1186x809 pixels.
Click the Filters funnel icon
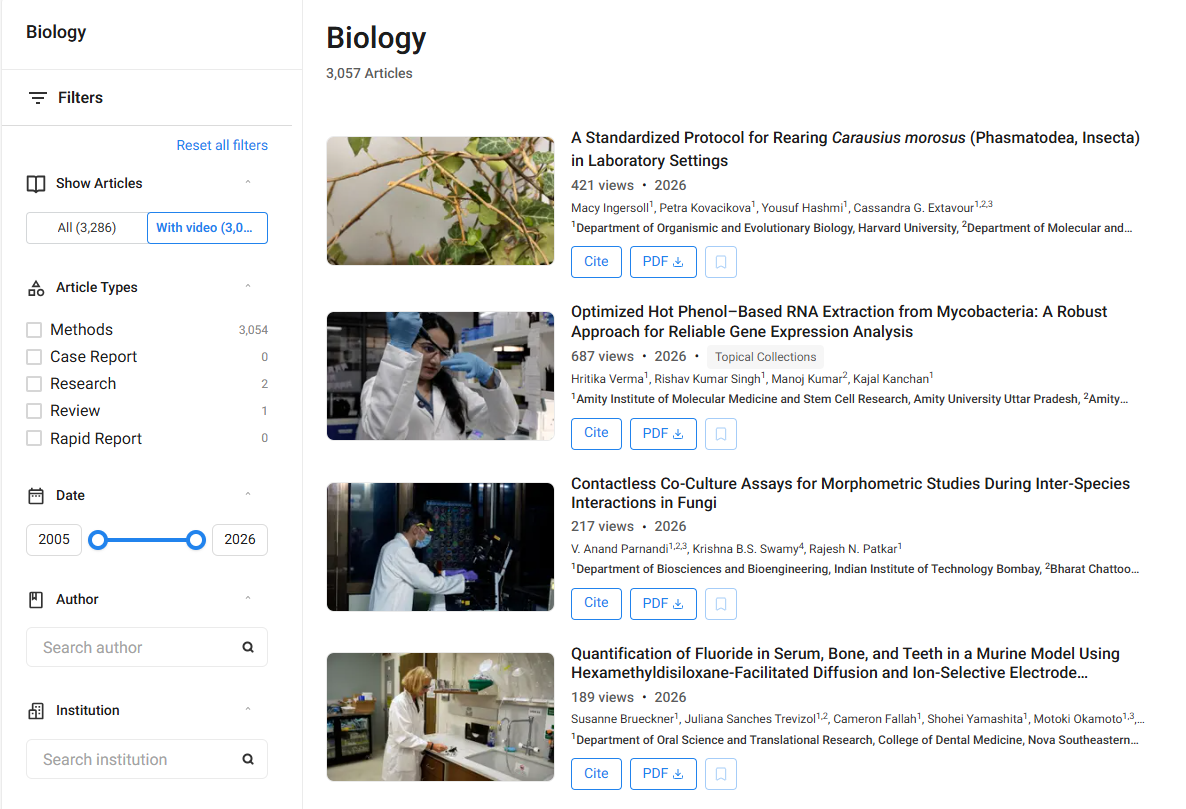(38, 98)
